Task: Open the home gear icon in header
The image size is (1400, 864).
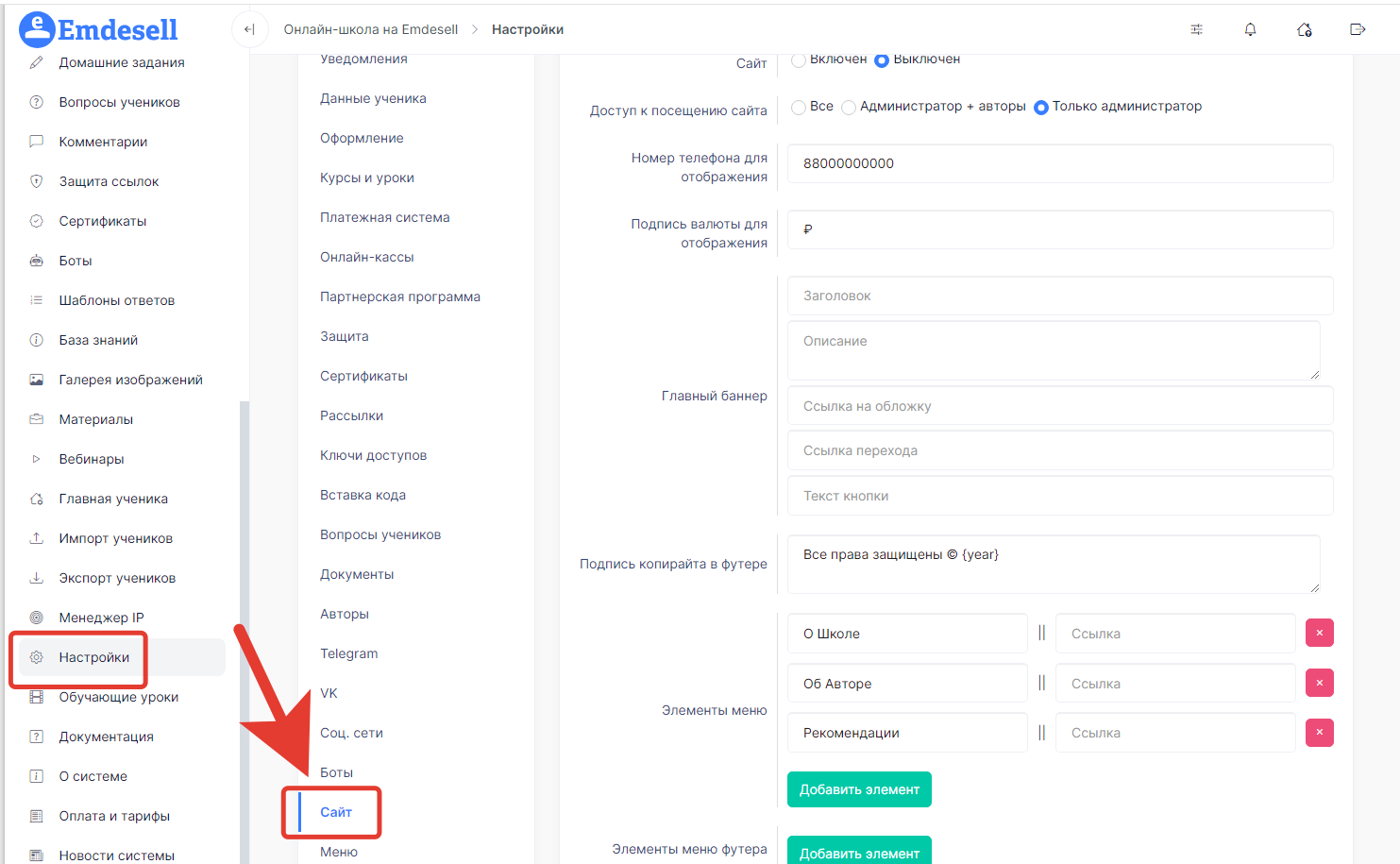Action: point(1304,29)
